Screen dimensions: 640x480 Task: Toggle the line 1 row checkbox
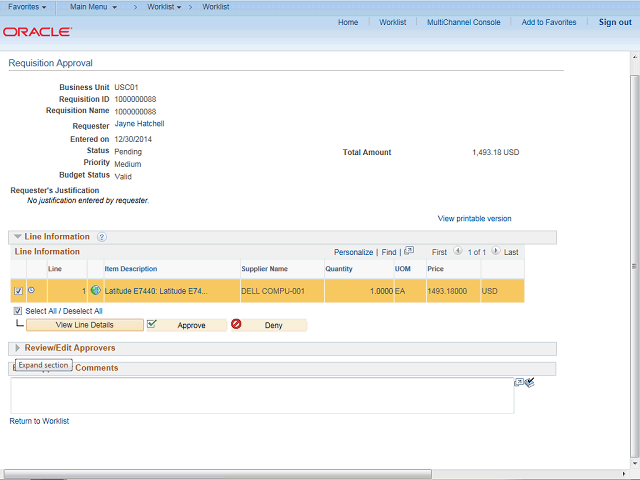click(18, 291)
